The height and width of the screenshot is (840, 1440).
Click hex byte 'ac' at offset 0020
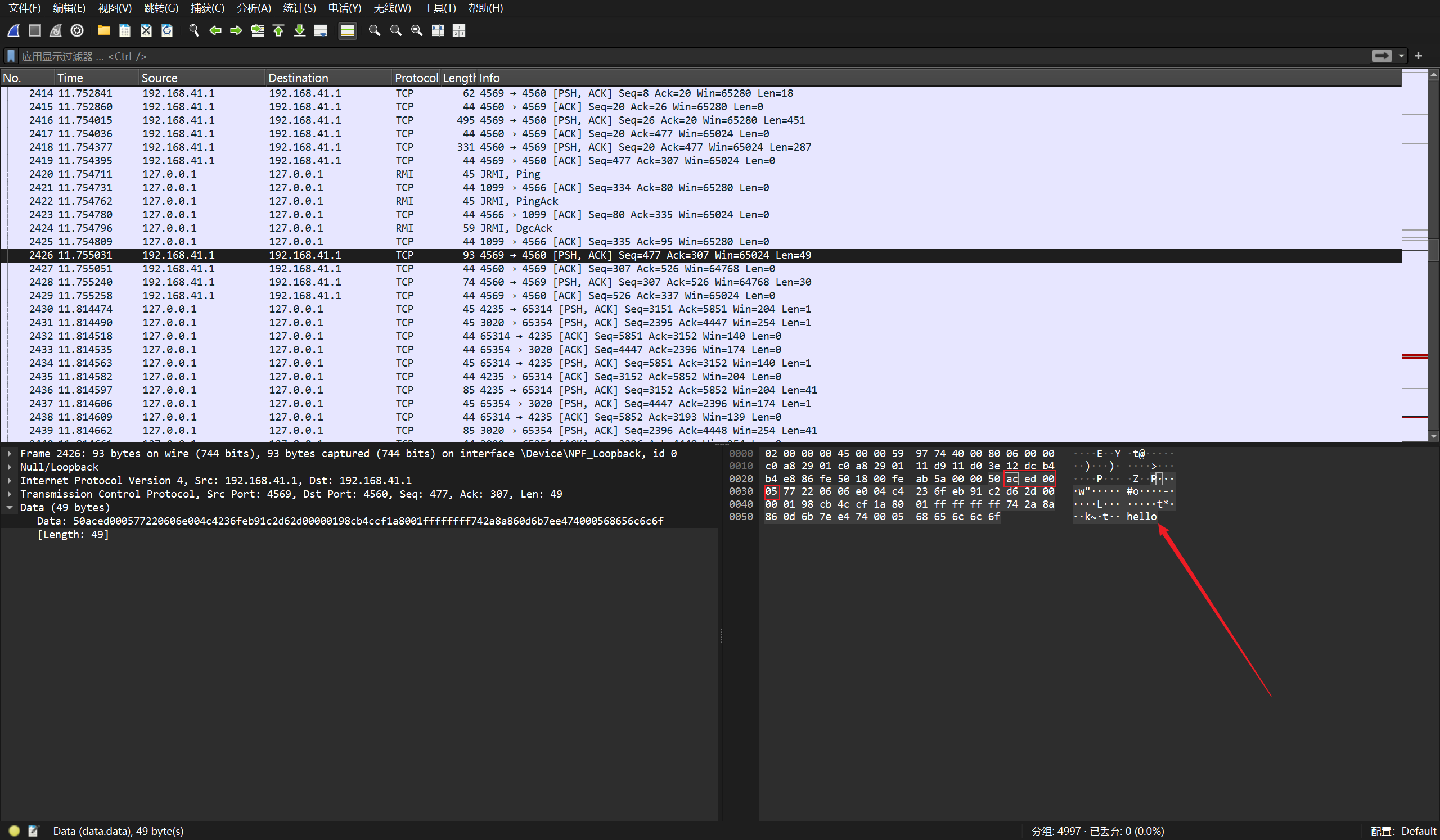click(x=1012, y=479)
